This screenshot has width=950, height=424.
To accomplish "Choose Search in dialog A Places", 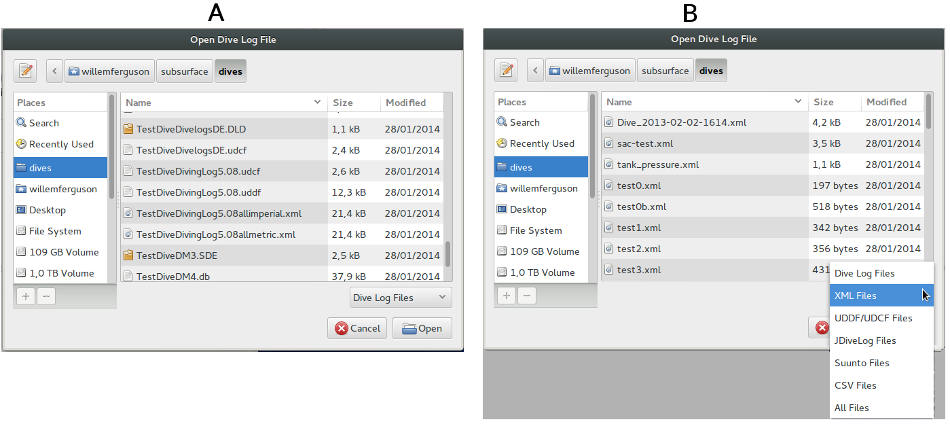I will [60, 123].
